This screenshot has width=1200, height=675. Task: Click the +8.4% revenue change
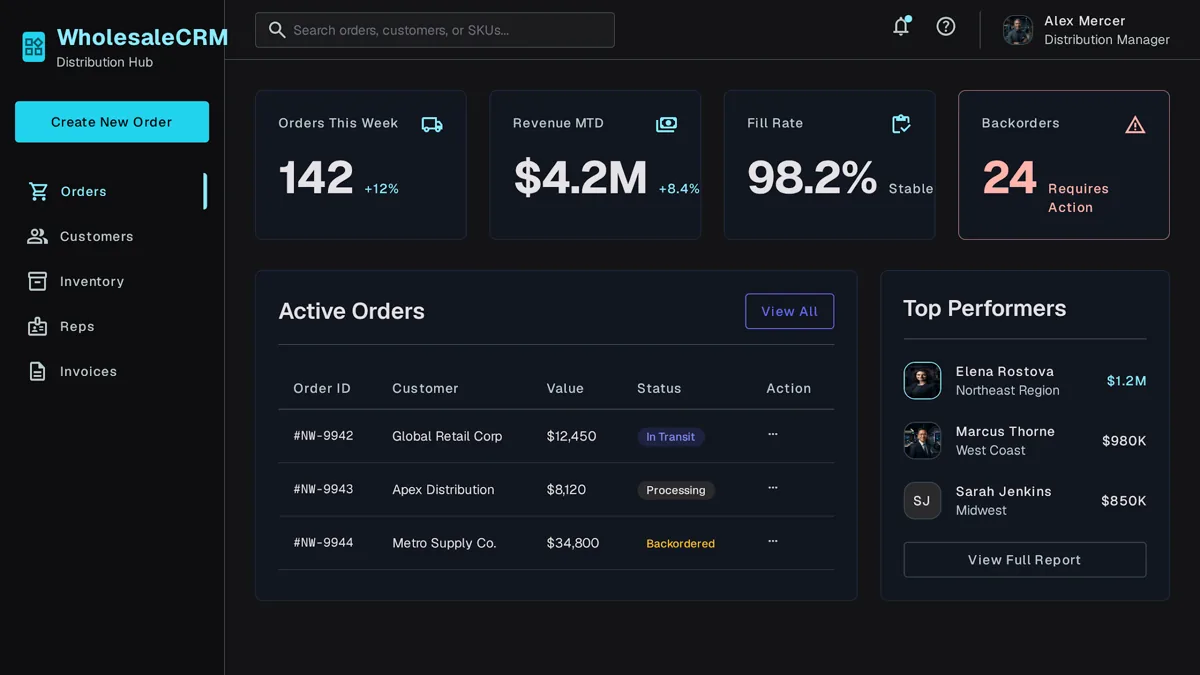pyautogui.click(x=679, y=189)
